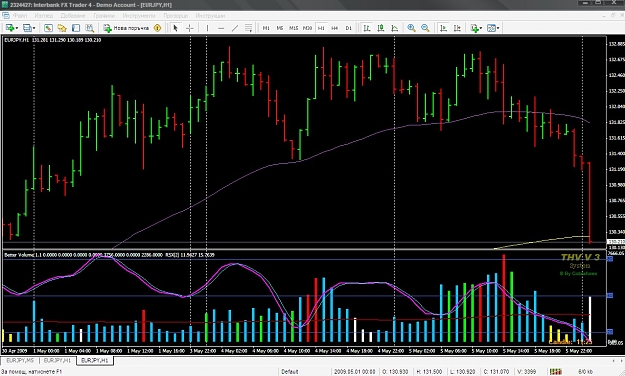Select the trendline drawing tool
Viewport: 625px width, 376px height.
[235, 28]
